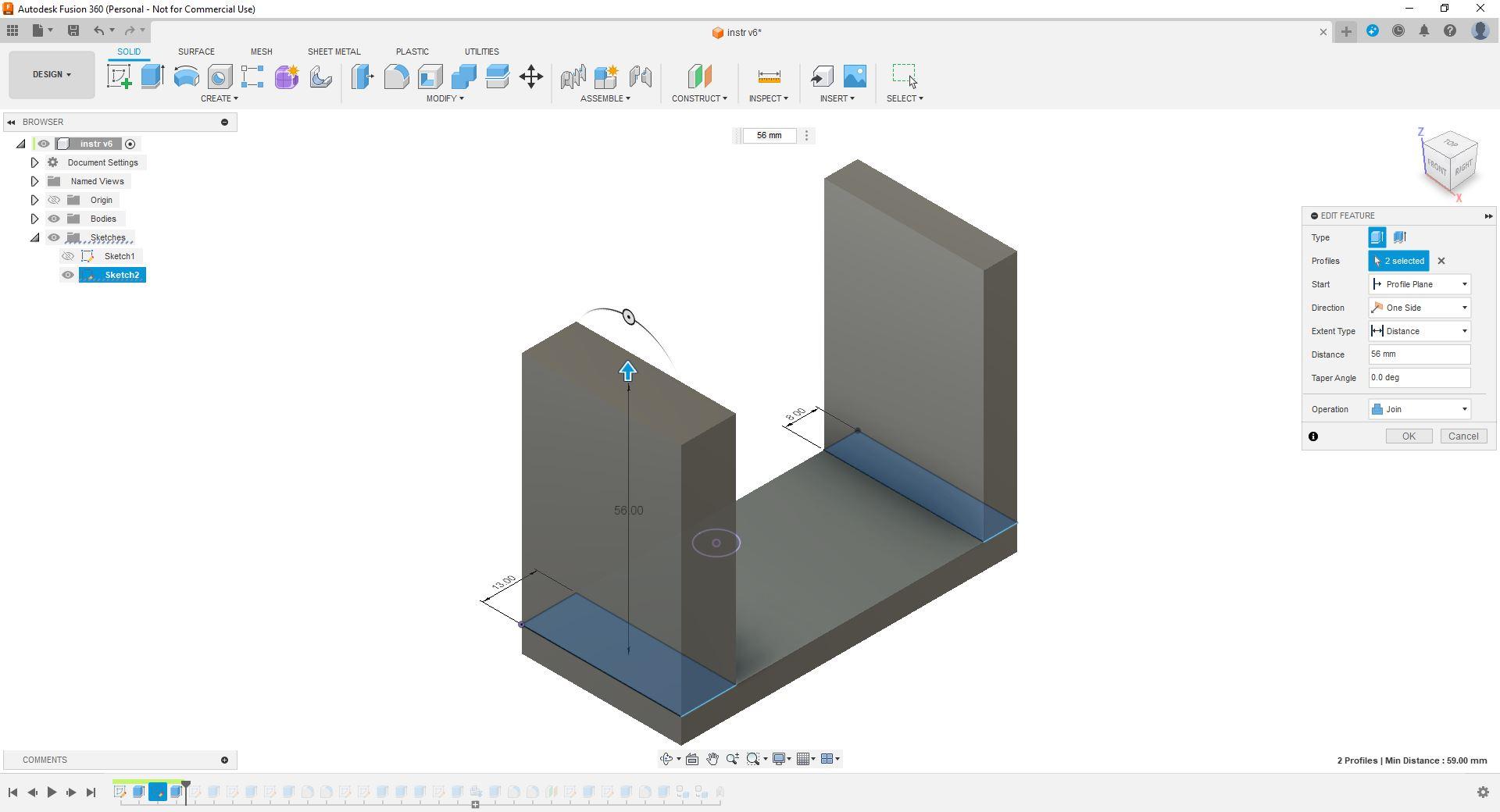Choose the Hole tool icon

(220, 77)
